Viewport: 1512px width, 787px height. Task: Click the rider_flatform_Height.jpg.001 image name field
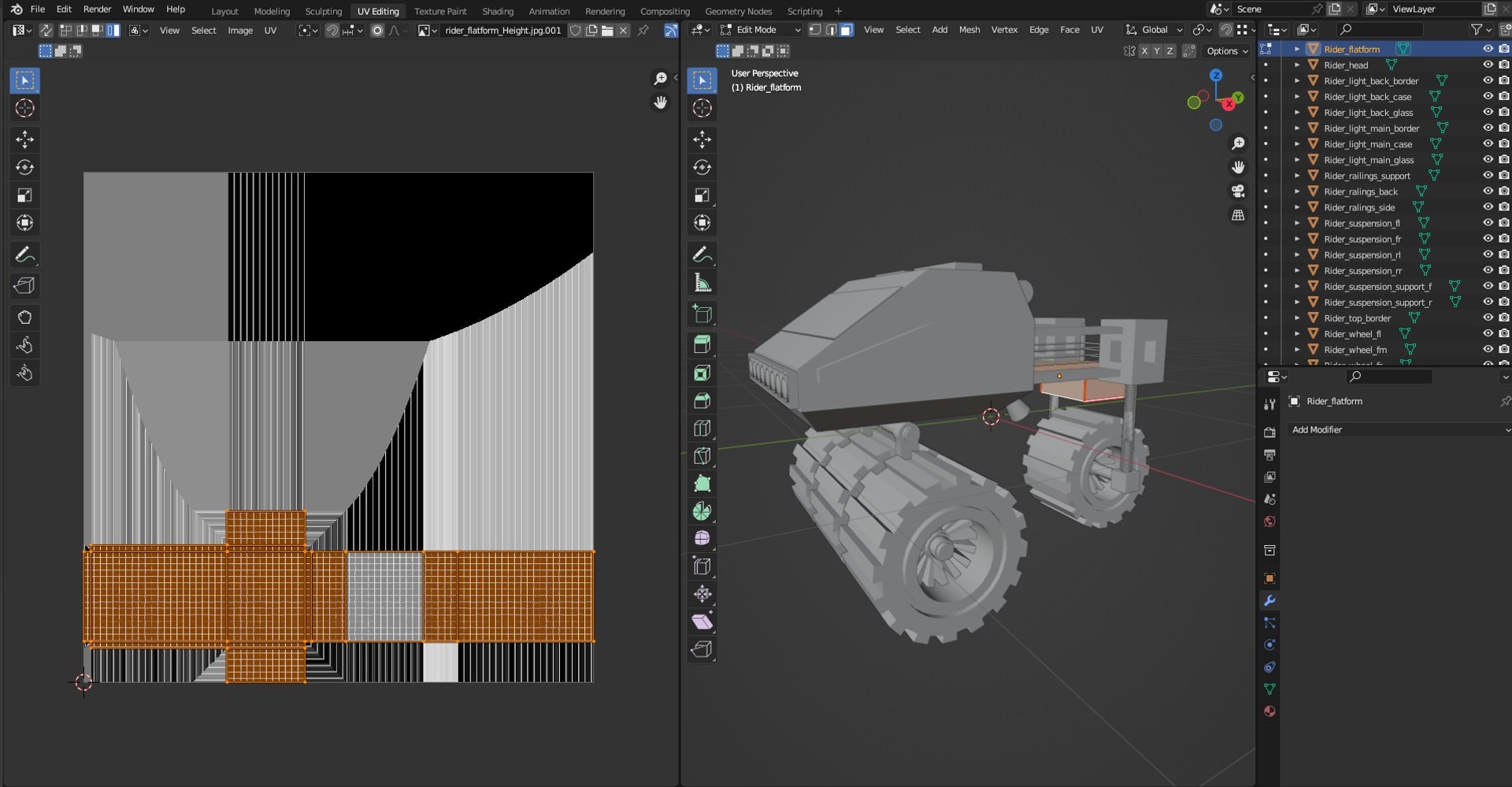[503, 31]
